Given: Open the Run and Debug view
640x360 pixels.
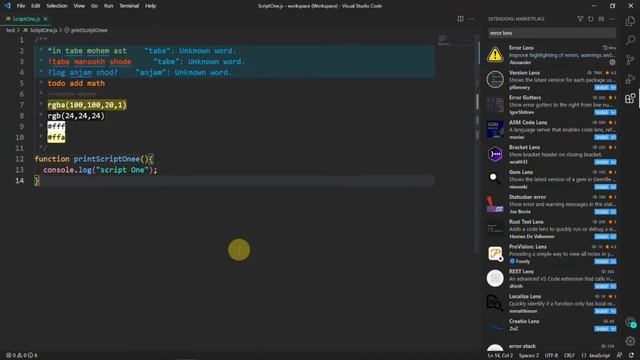Looking at the screenshot, I should [630, 79].
